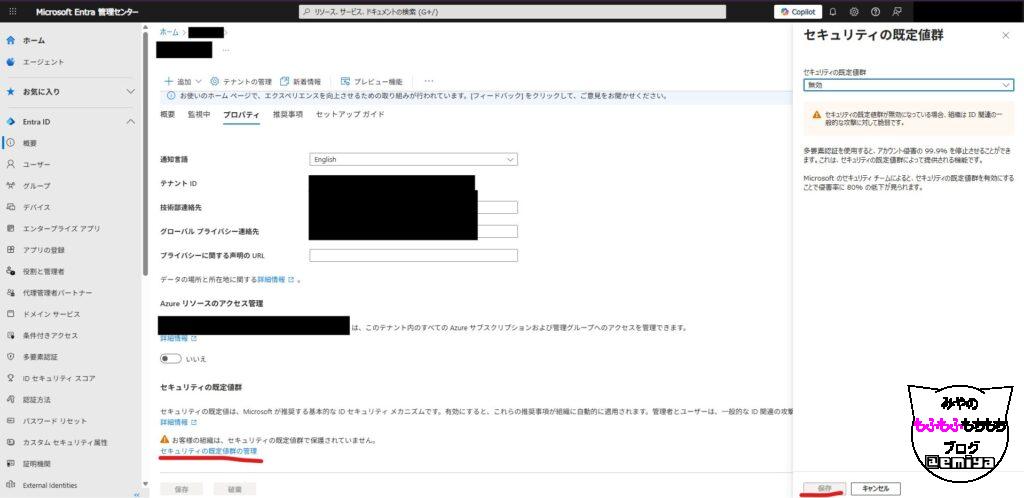Open notifications bell icon
1024x498 pixels.
(833, 12)
